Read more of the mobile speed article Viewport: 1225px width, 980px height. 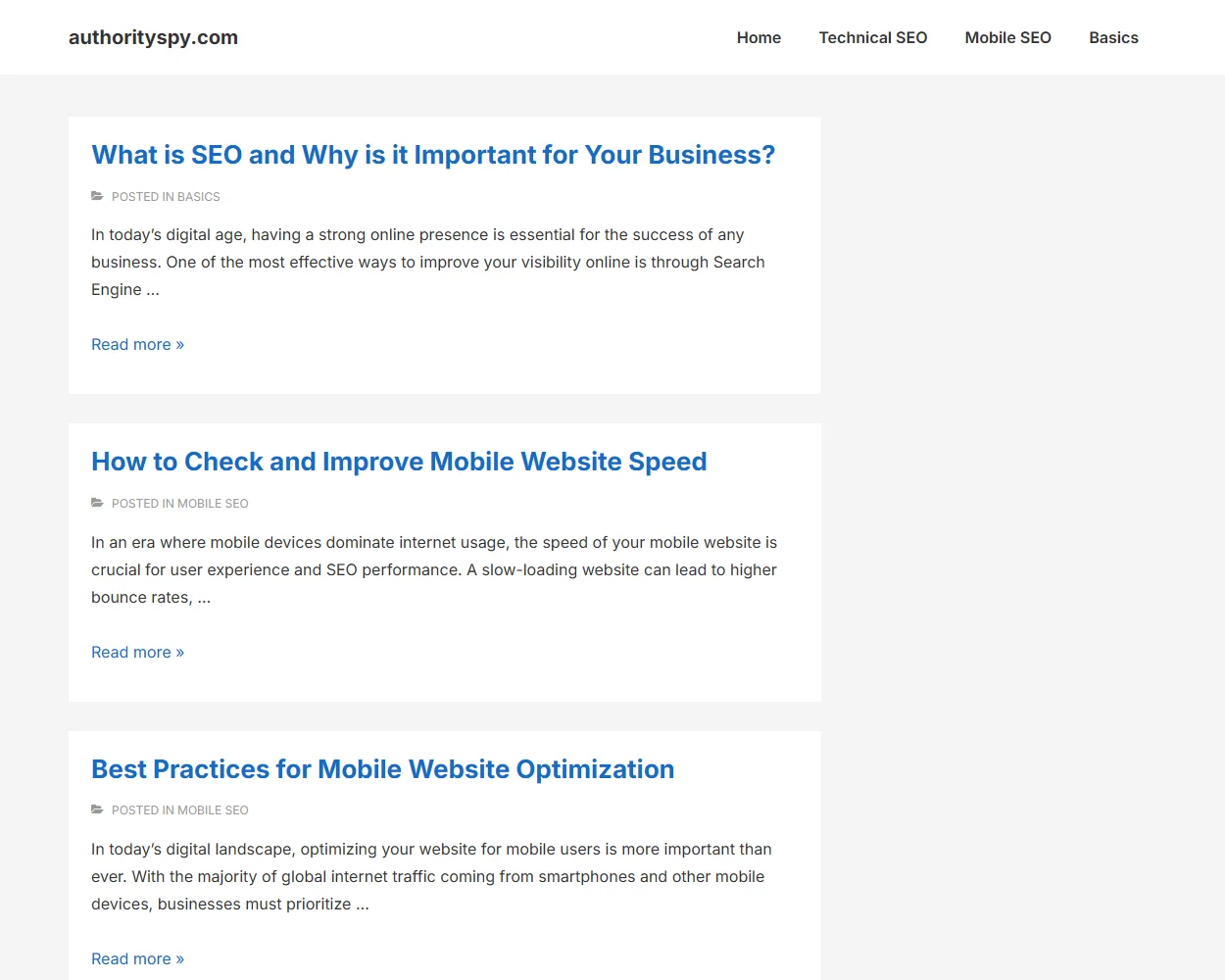[137, 652]
